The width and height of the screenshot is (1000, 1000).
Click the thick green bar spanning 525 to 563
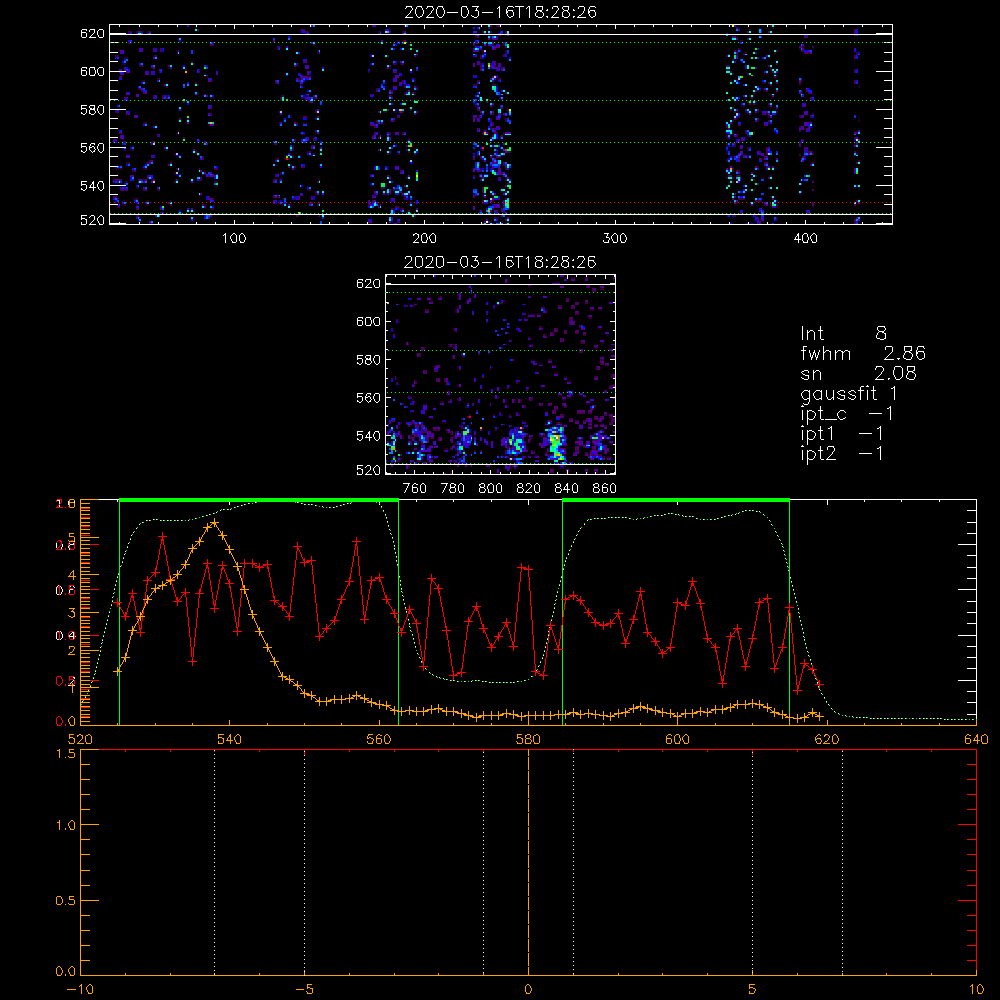pos(259,501)
